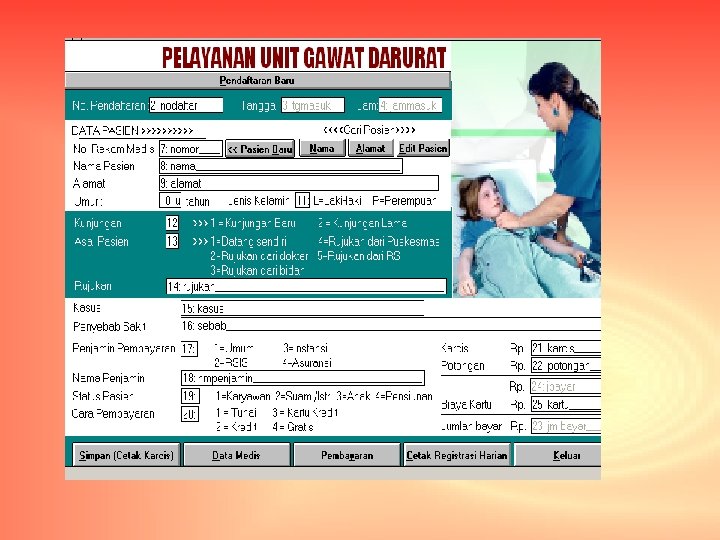Click the Alamat input field
This screenshot has width=720, height=540.
coord(298,183)
